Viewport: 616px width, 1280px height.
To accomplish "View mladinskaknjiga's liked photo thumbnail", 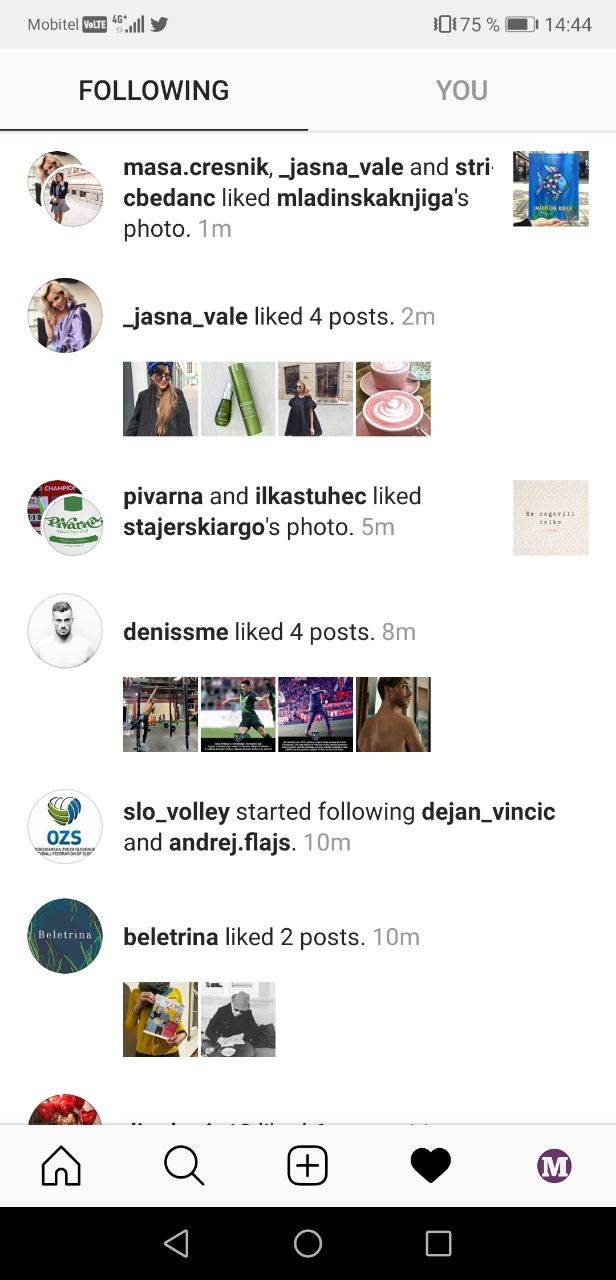I will point(551,189).
